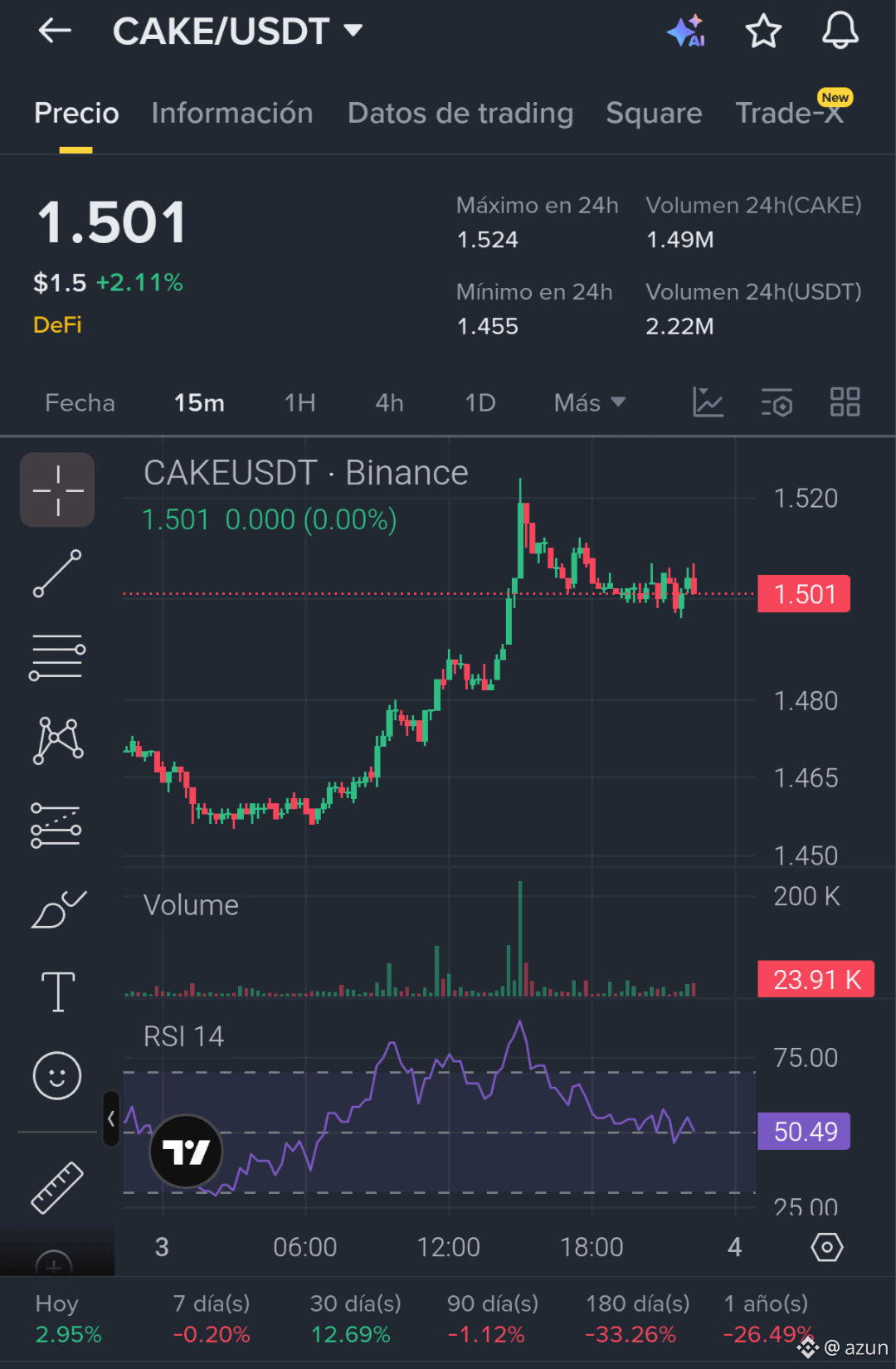Tap the red 1.501 price label
Viewport: 896px width, 1369px height.
(804, 594)
